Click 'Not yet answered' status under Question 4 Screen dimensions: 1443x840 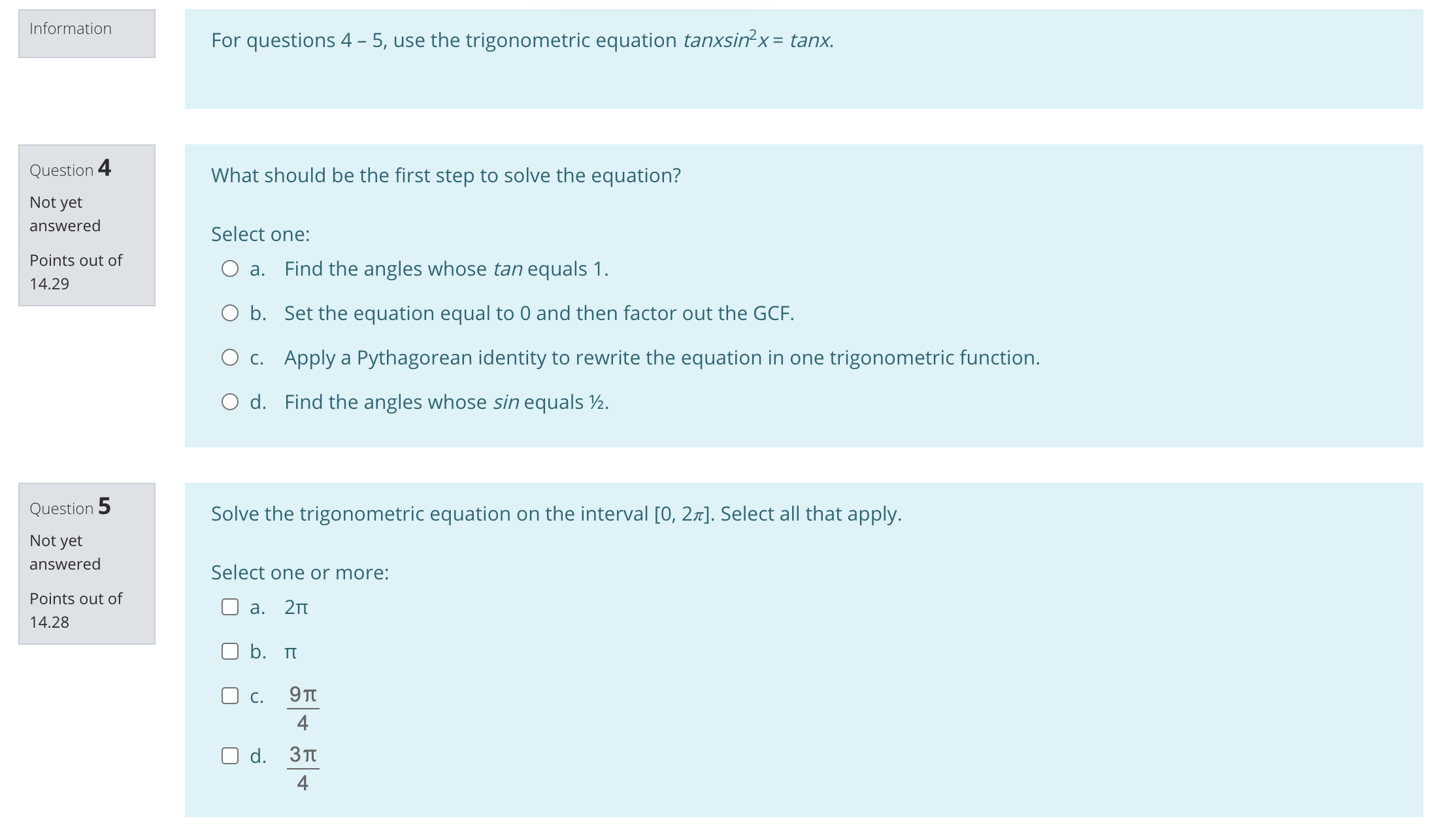[64, 214]
